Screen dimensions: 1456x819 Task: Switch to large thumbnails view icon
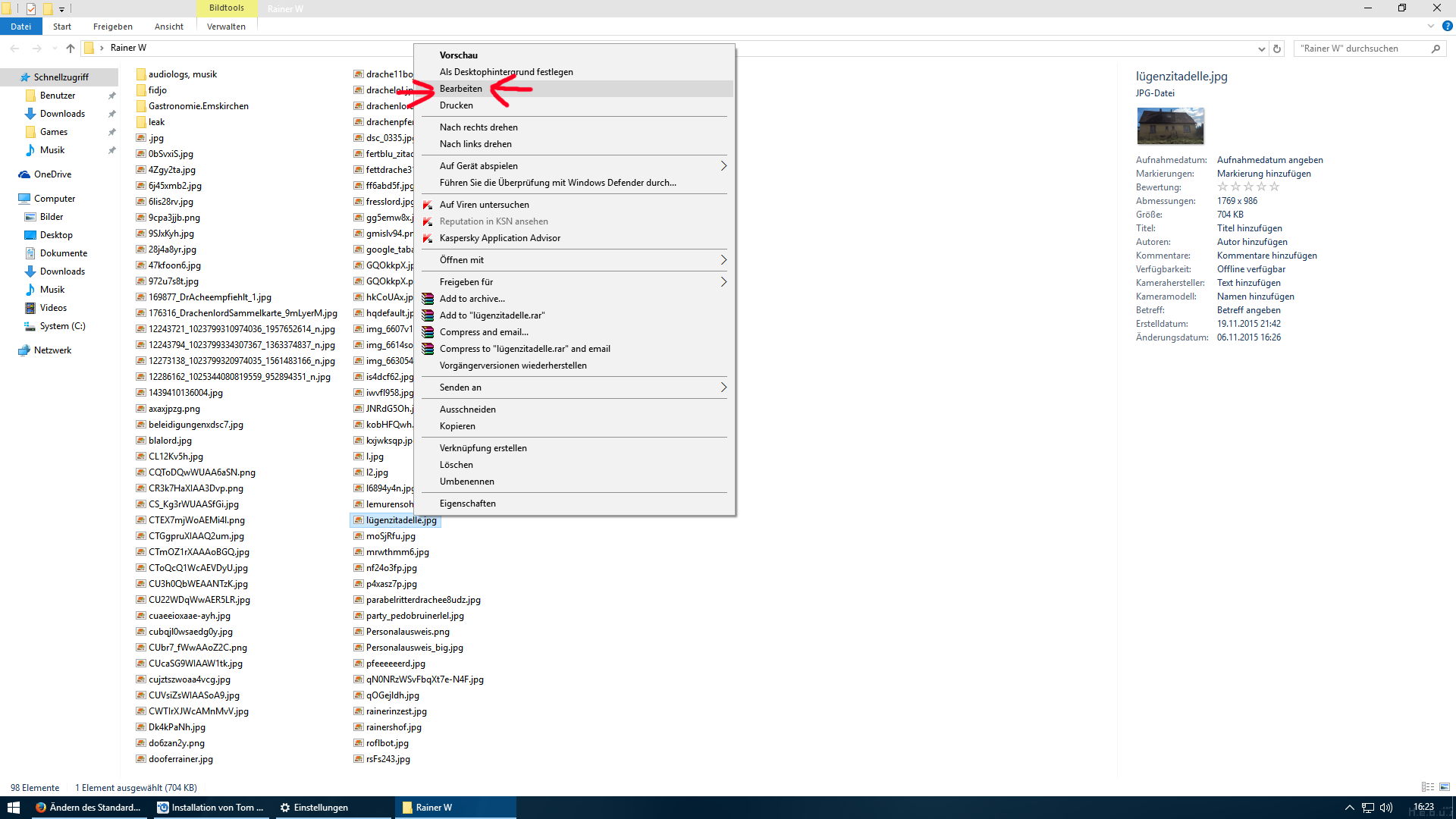coord(1445,787)
